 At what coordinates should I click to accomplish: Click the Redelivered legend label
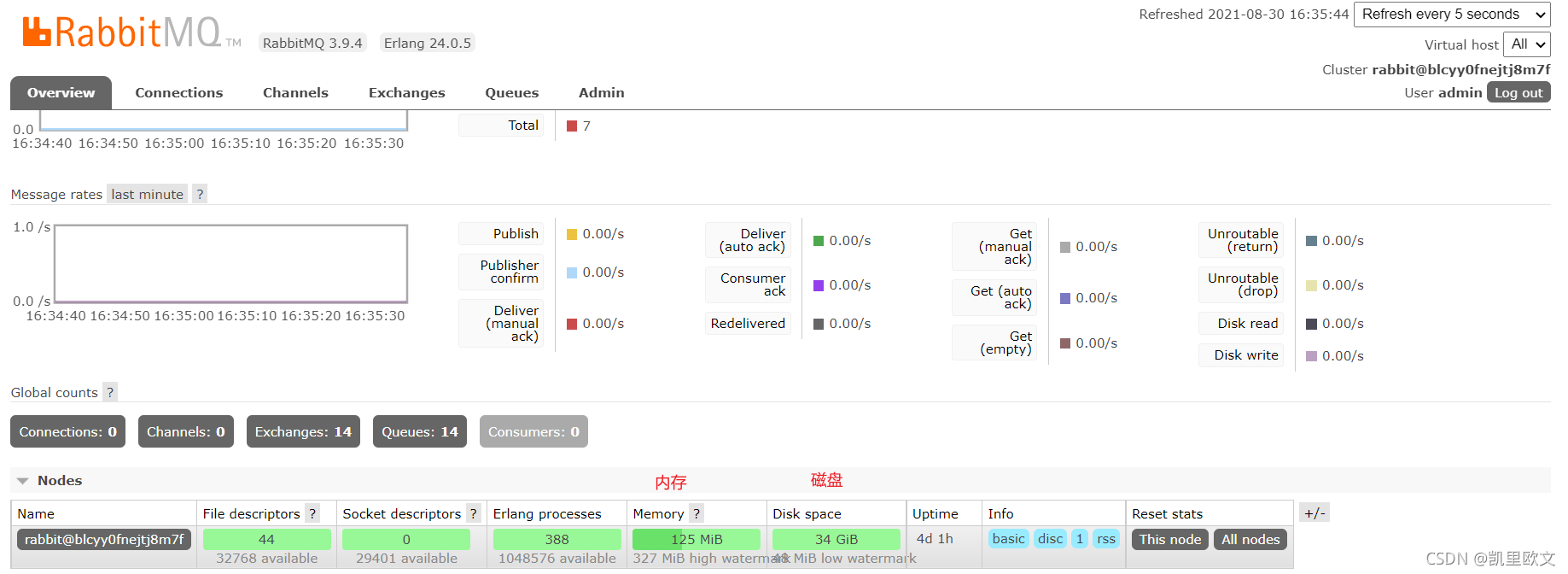(x=748, y=323)
